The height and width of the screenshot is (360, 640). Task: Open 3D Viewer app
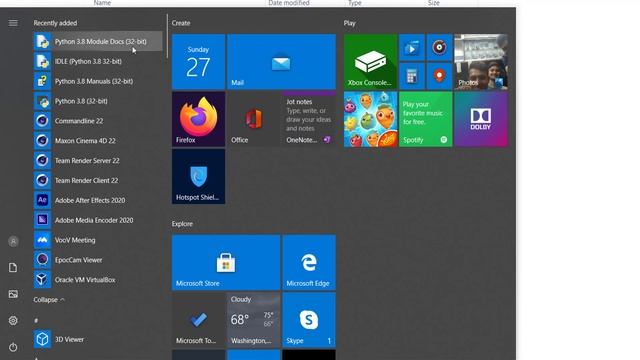click(98, 339)
